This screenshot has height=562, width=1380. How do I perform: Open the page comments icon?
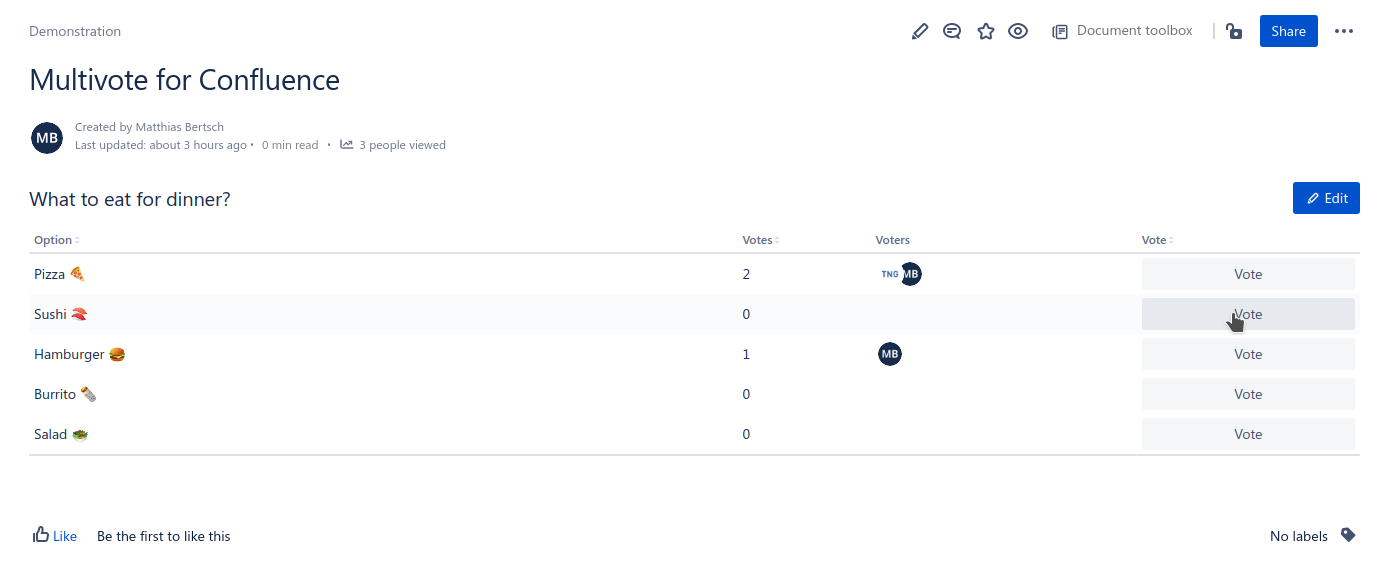[952, 31]
